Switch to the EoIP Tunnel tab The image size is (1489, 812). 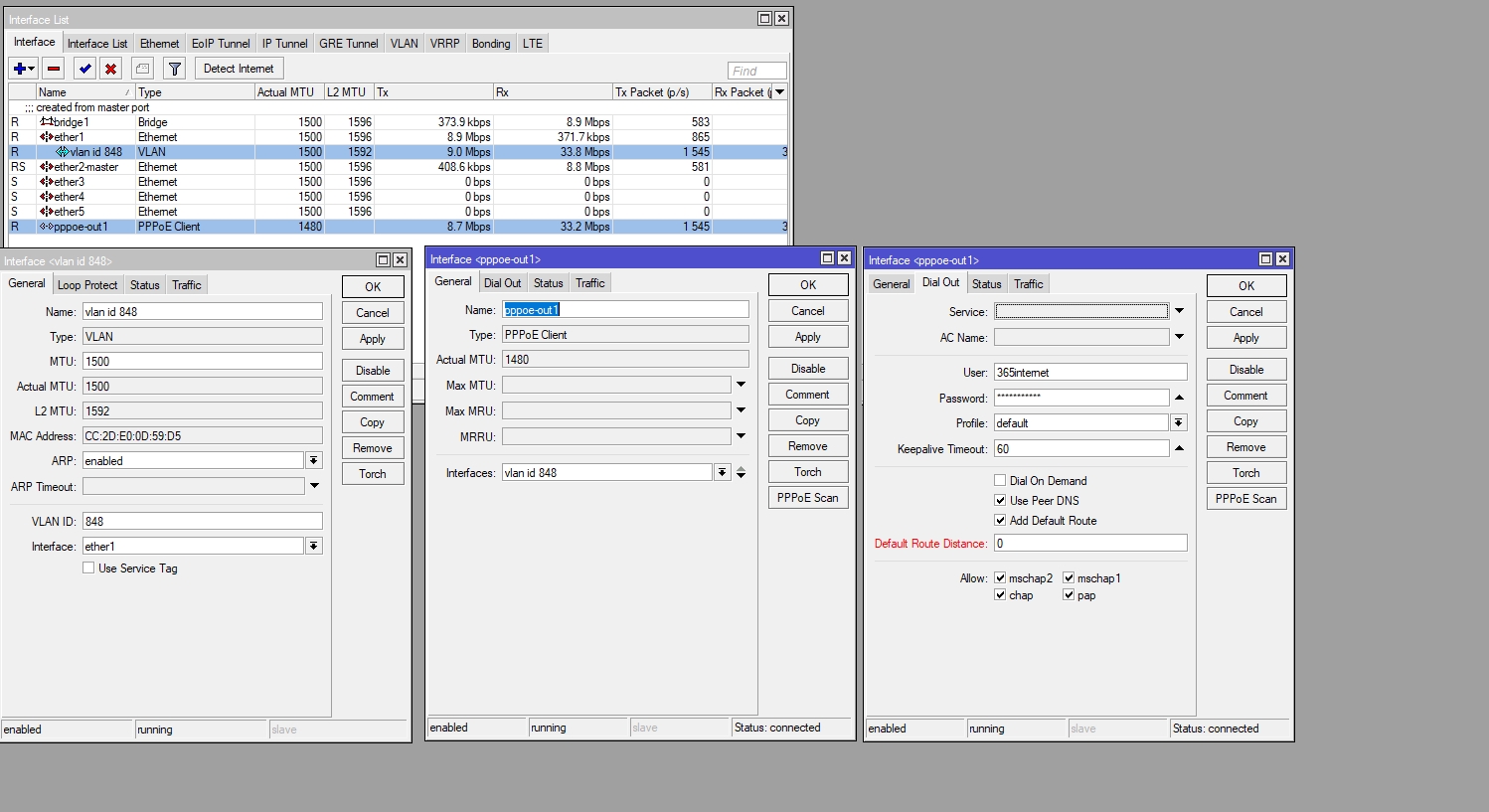pyautogui.click(x=221, y=44)
